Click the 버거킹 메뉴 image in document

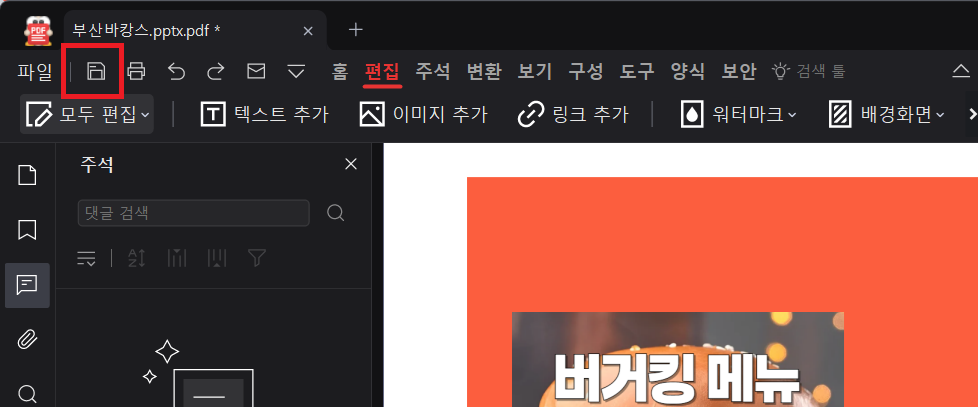[x=677, y=360]
